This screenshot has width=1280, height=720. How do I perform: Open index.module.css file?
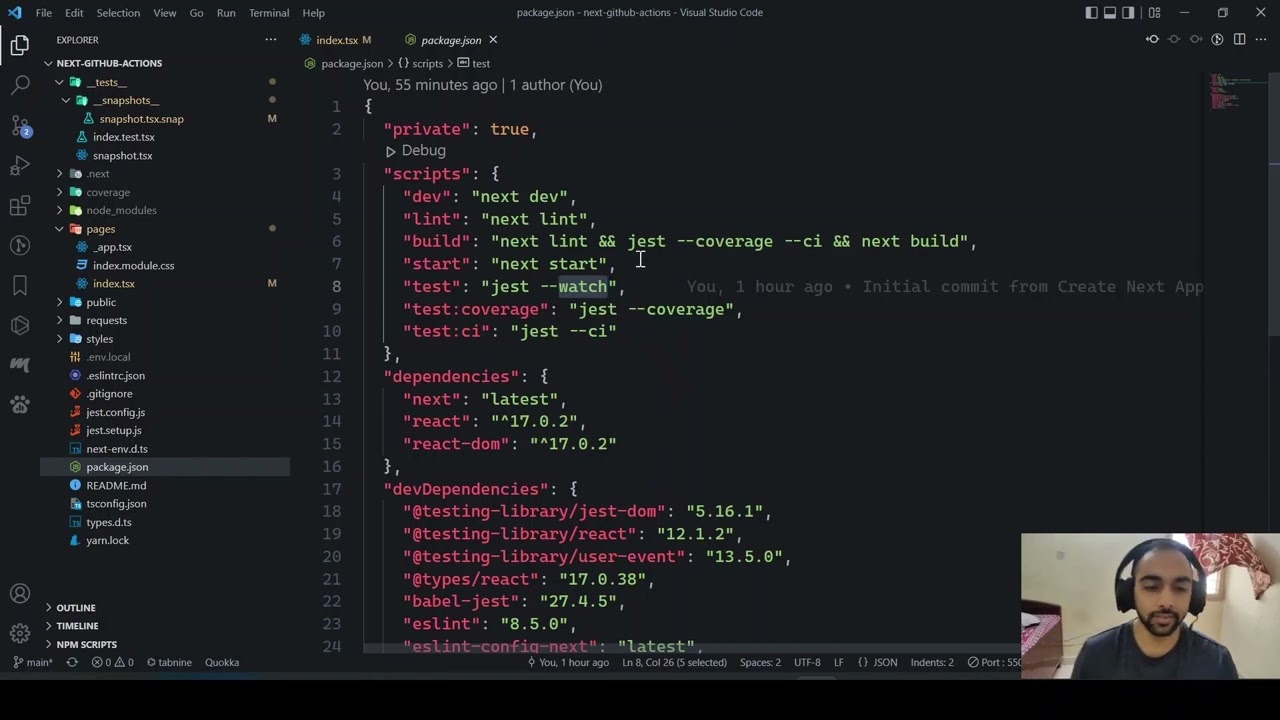pos(133,265)
